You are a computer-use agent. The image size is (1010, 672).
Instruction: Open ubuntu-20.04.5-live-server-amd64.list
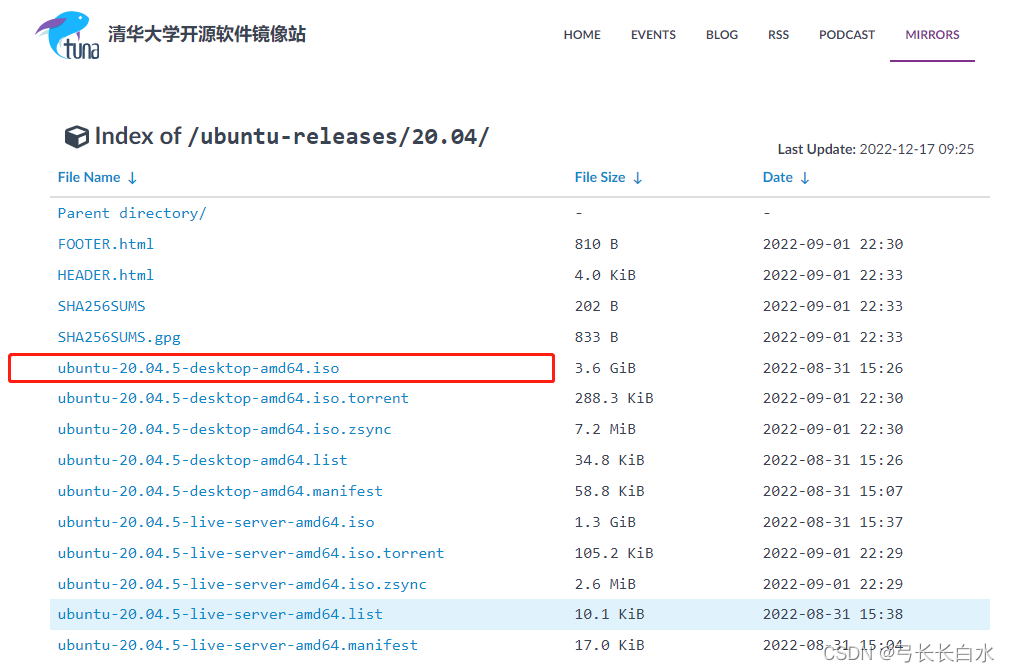(220, 614)
